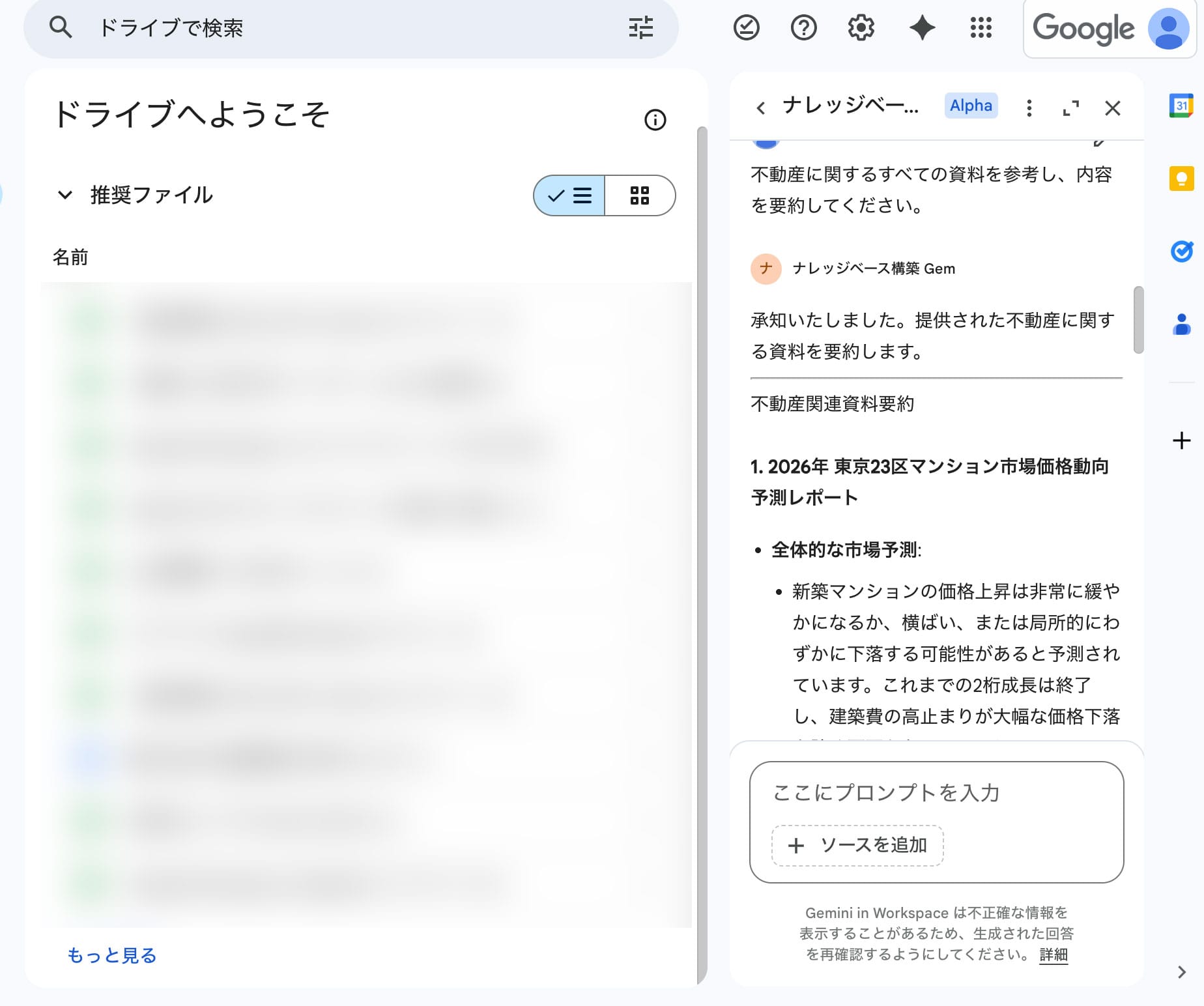
Task: Open the Gemini panel three-dot menu
Action: (1029, 108)
